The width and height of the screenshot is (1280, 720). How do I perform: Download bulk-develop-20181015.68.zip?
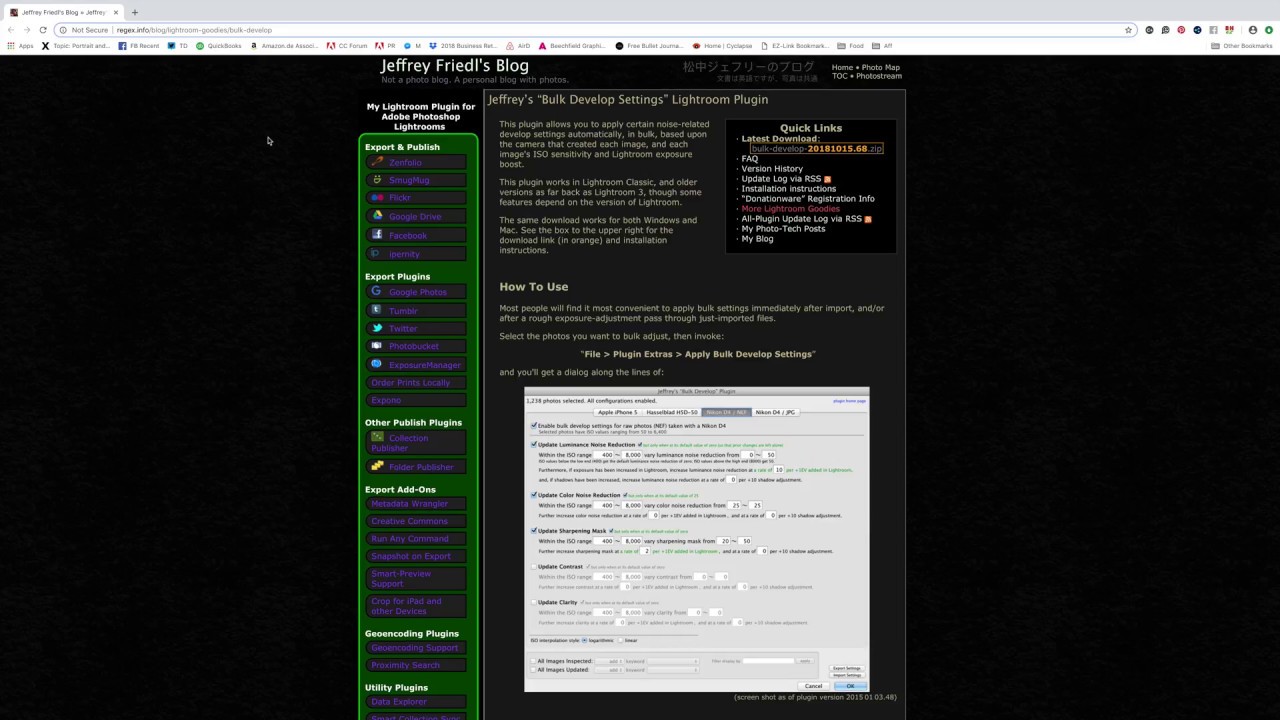pyautogui.click(x=817, y=148)
